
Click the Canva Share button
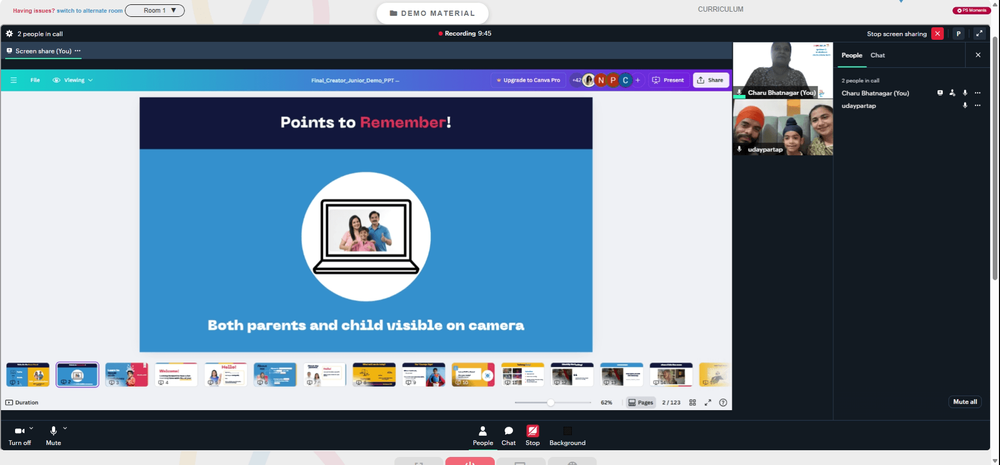tap(710, 80)
